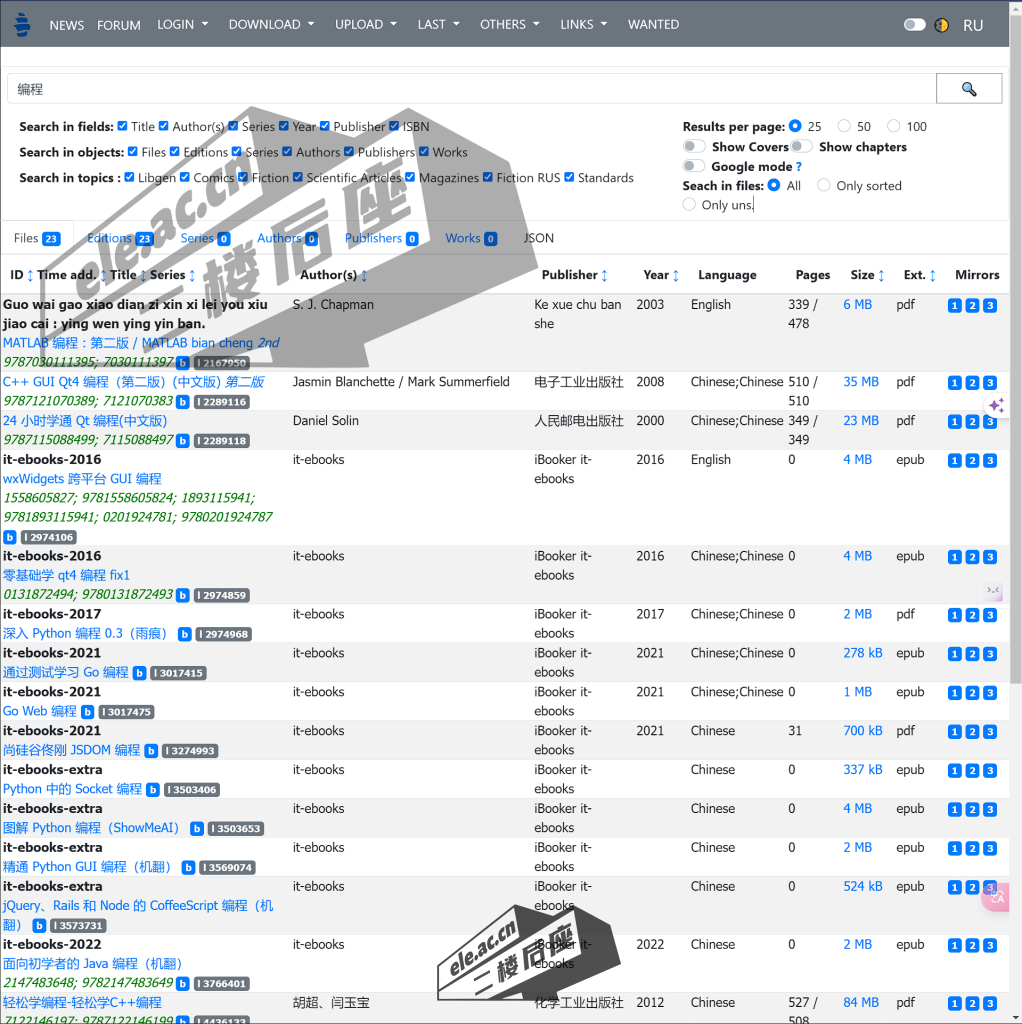
Task: Expand the DOWNLOAD dropdown menu
Action: pos(271,24)
